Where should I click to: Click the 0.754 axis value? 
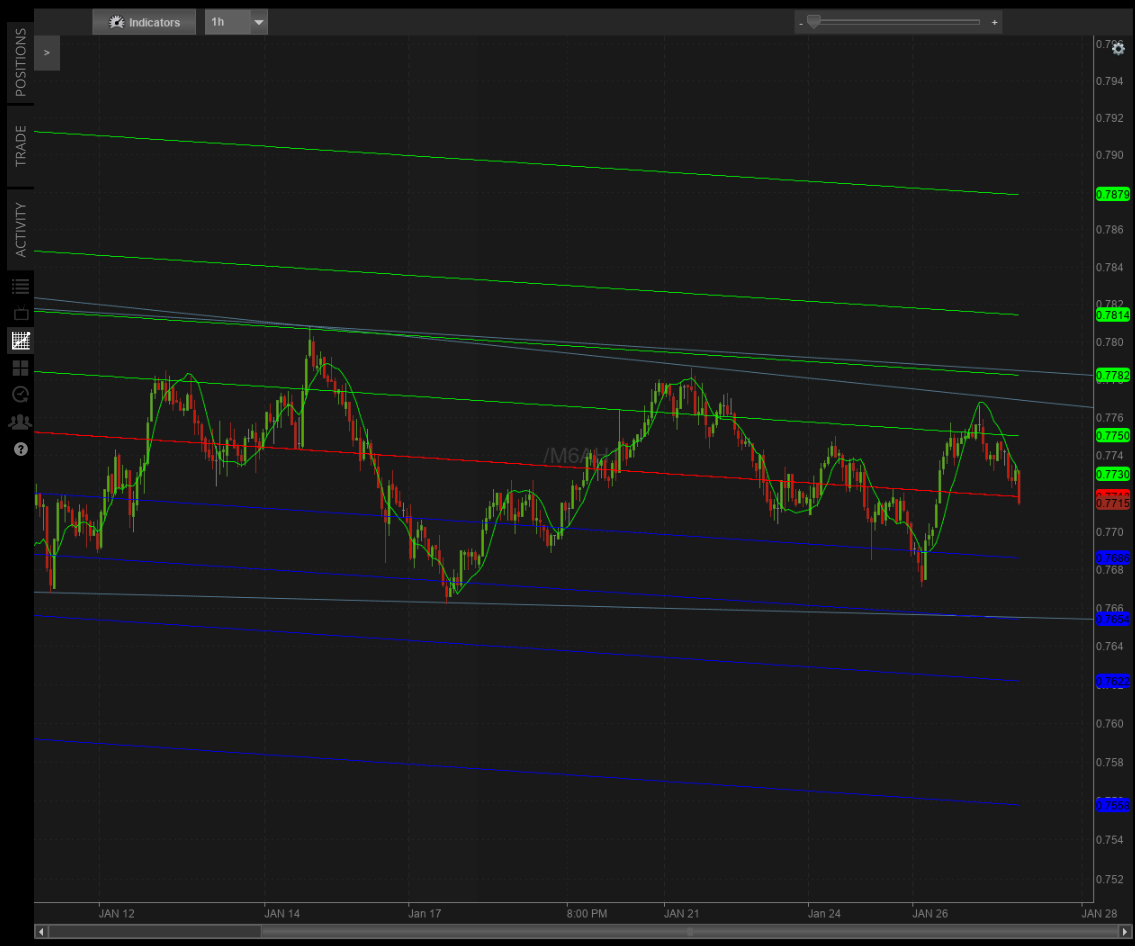1110,840
